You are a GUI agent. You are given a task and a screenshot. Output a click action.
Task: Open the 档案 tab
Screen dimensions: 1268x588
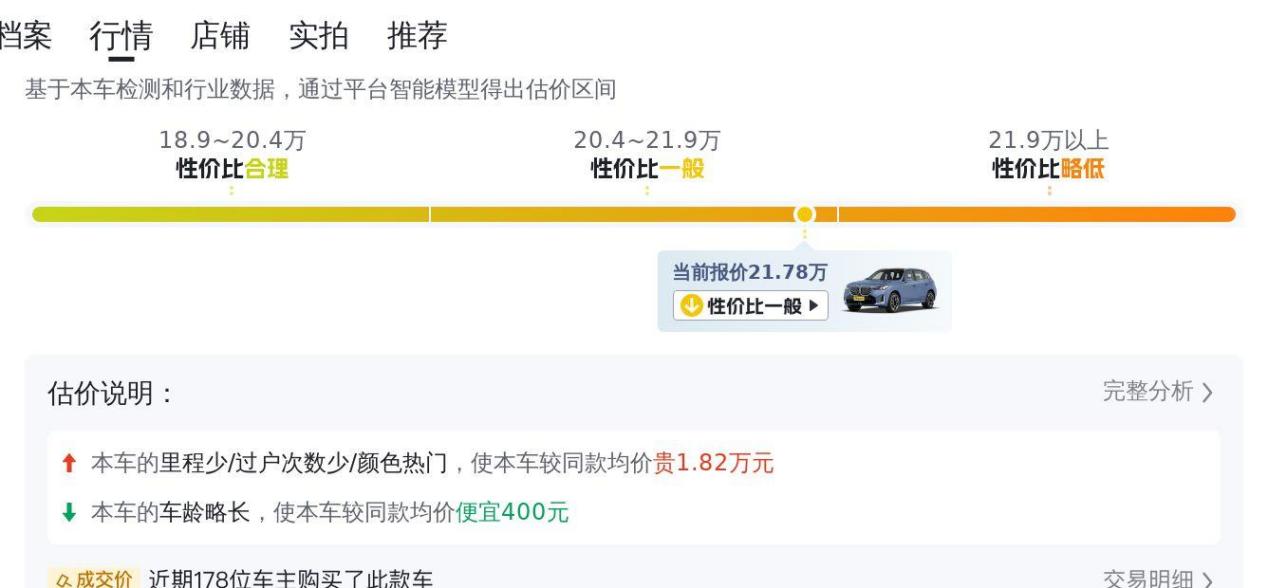pyautogui.click(x=25, y=36)
